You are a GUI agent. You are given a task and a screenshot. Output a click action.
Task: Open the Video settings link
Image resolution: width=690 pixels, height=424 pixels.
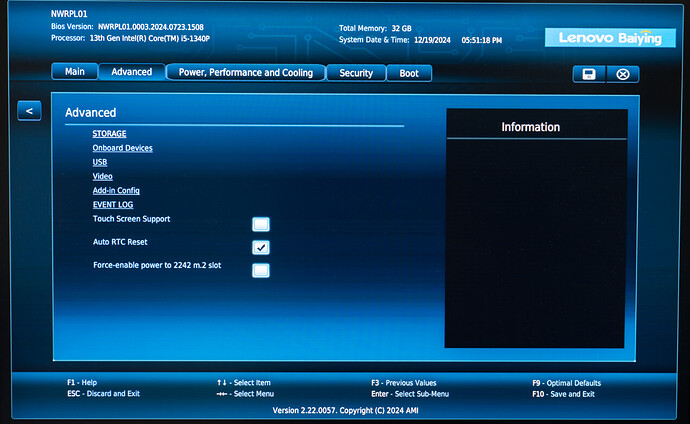pyautogui.click(x=102, y=176)
